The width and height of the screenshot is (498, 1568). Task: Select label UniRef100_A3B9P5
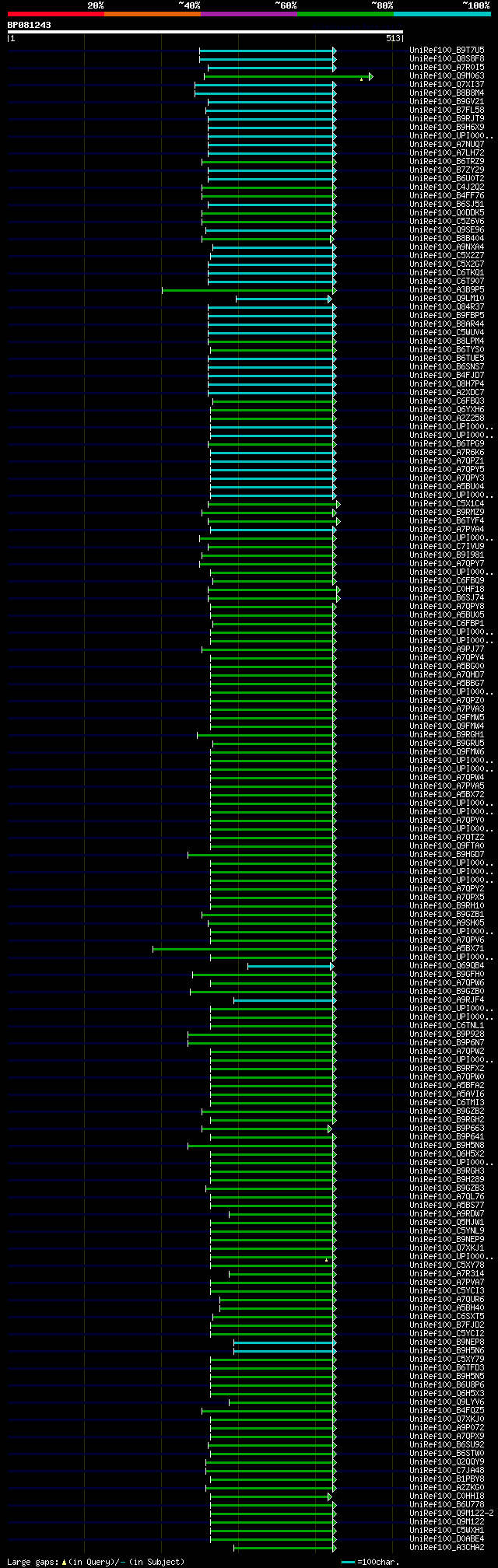click(447, 289)
